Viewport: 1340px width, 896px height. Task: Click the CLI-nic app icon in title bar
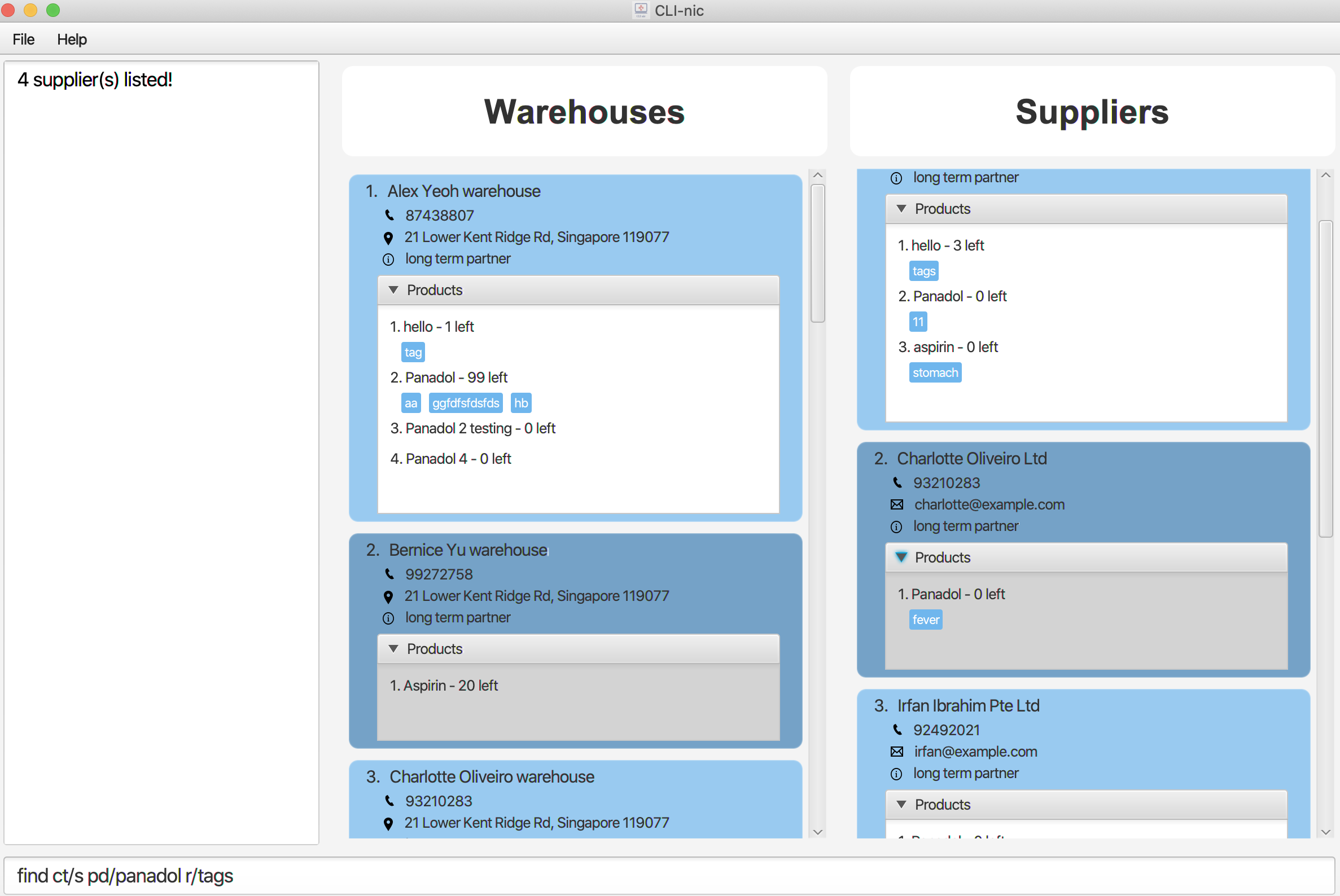click(640, 10)
